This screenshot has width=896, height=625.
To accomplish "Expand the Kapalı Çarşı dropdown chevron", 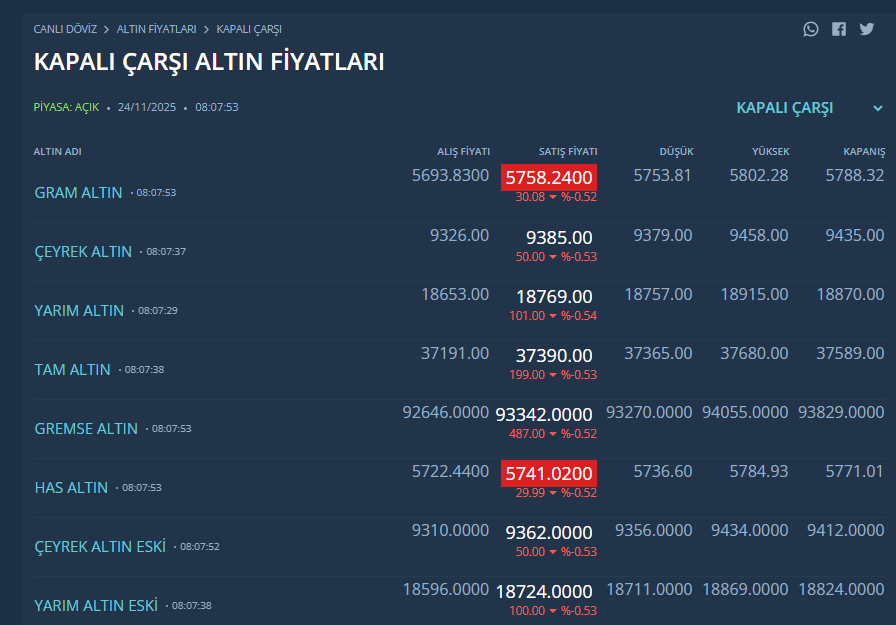I will point(877,109).
